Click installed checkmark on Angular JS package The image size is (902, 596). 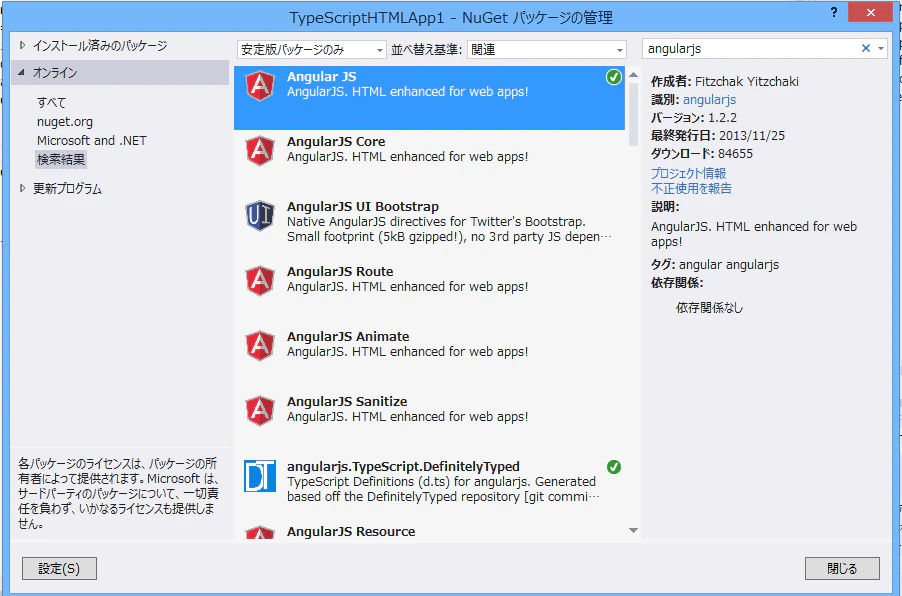coord(614,77)
